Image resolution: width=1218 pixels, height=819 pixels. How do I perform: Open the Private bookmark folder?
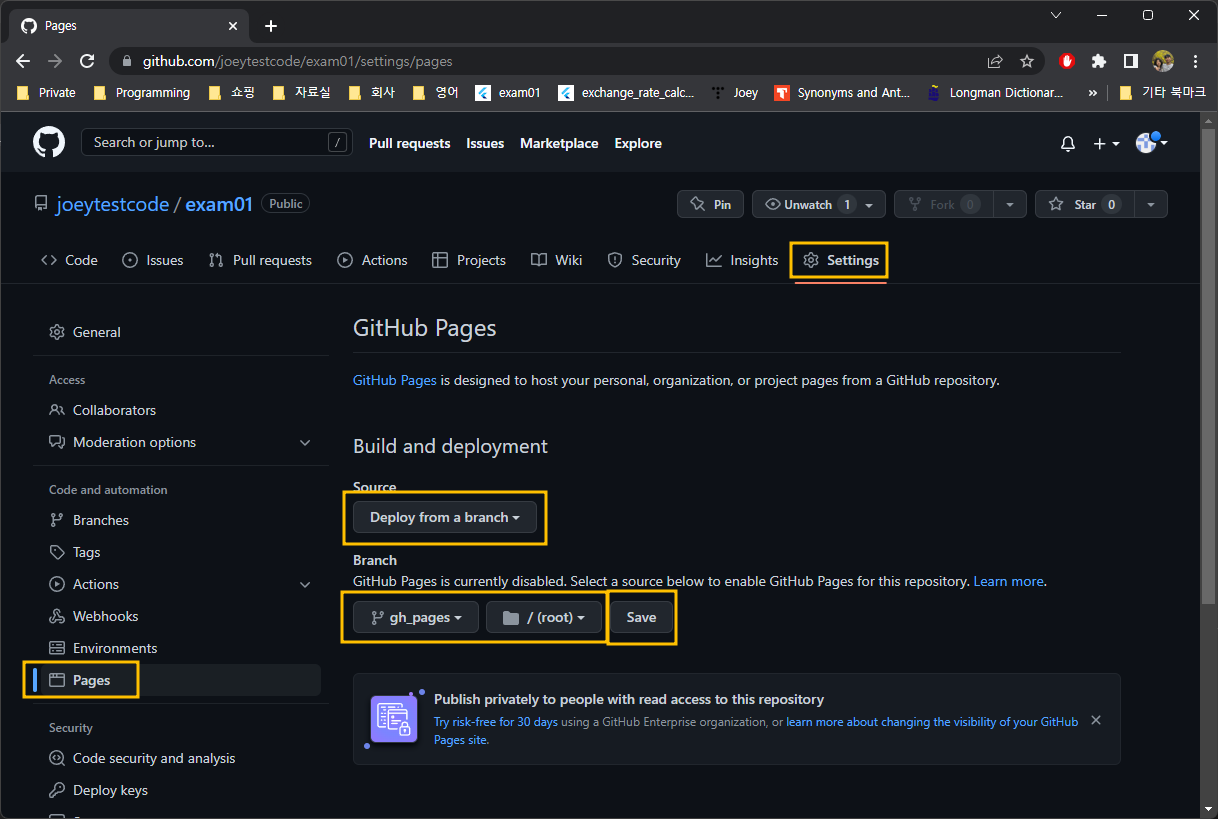pos(47,92)
